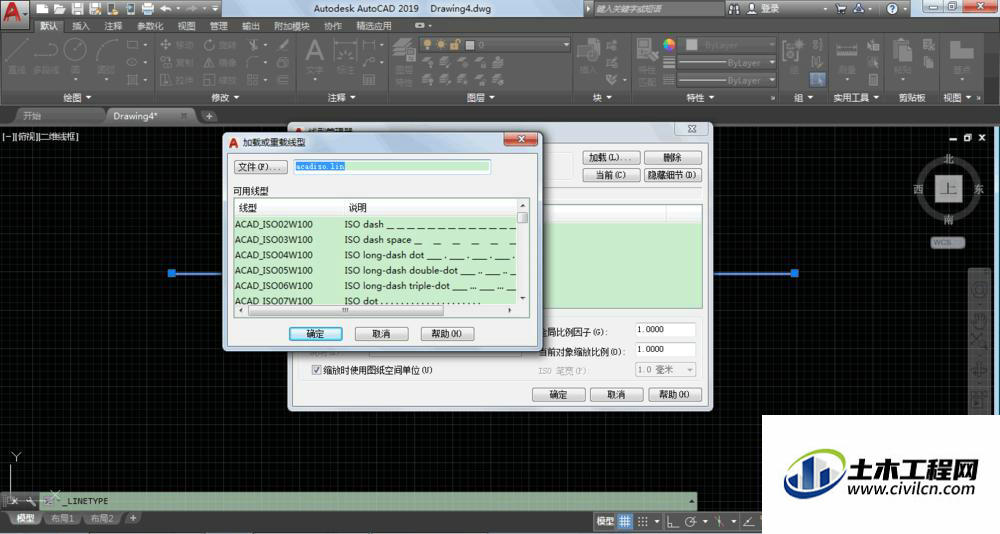Select the Polyline tool in the draw panel

(x=46, y=56)
